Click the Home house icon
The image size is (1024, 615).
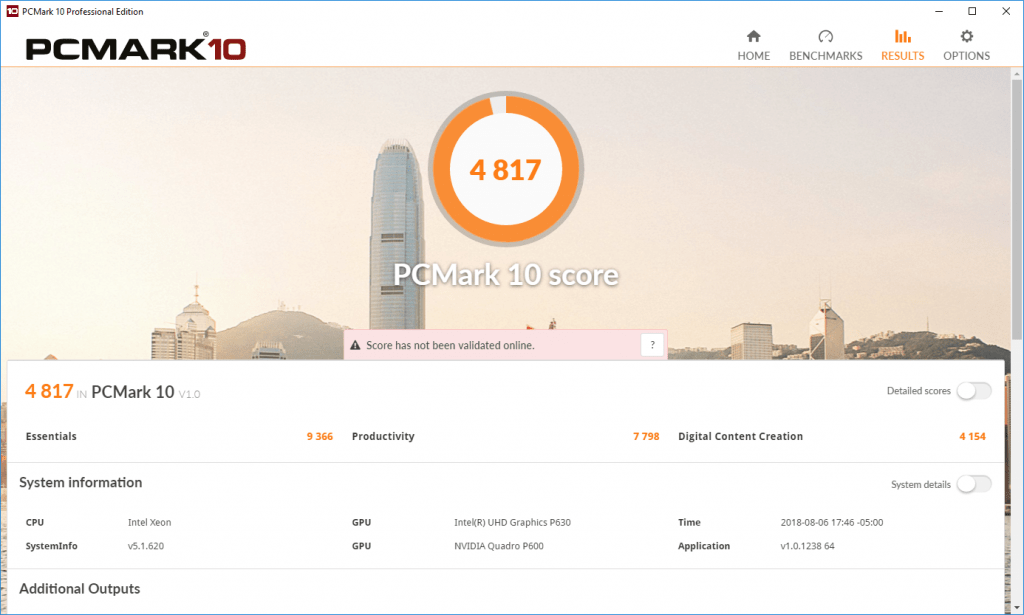(754, 36)
